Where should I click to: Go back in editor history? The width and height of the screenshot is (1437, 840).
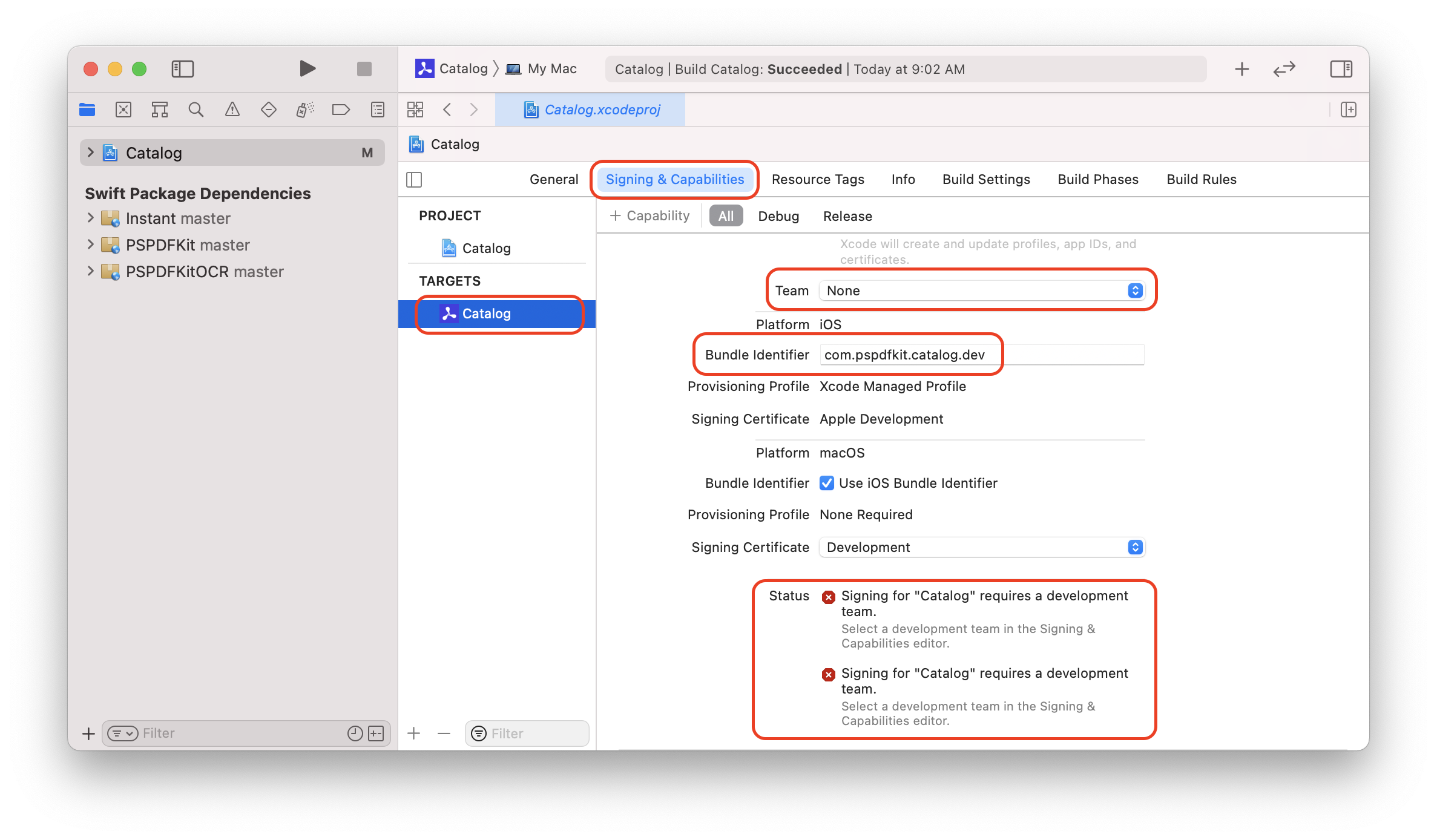447,110
